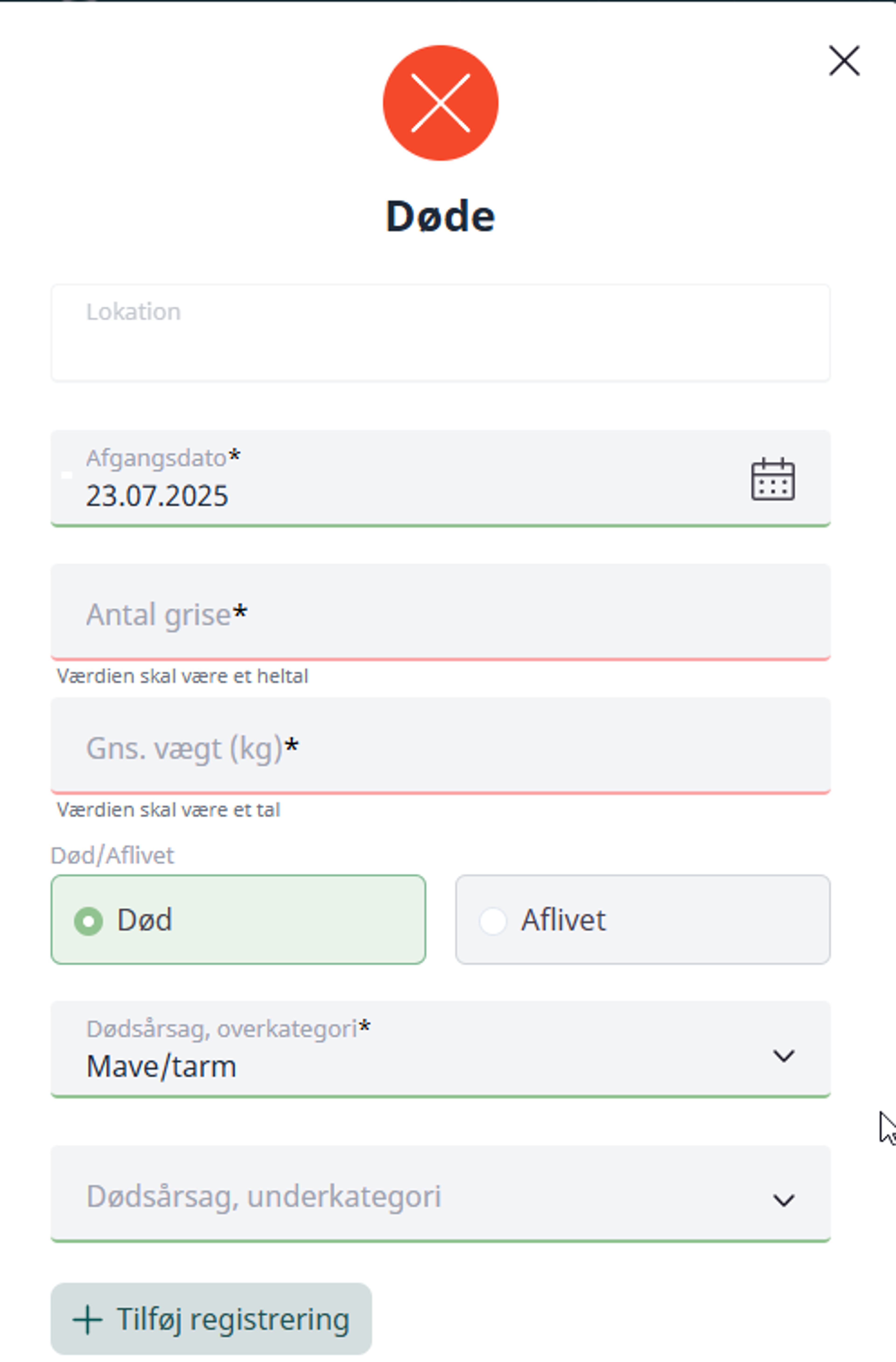Open the Mave/tarm overkategori dropdown

tap(441, 1049)
